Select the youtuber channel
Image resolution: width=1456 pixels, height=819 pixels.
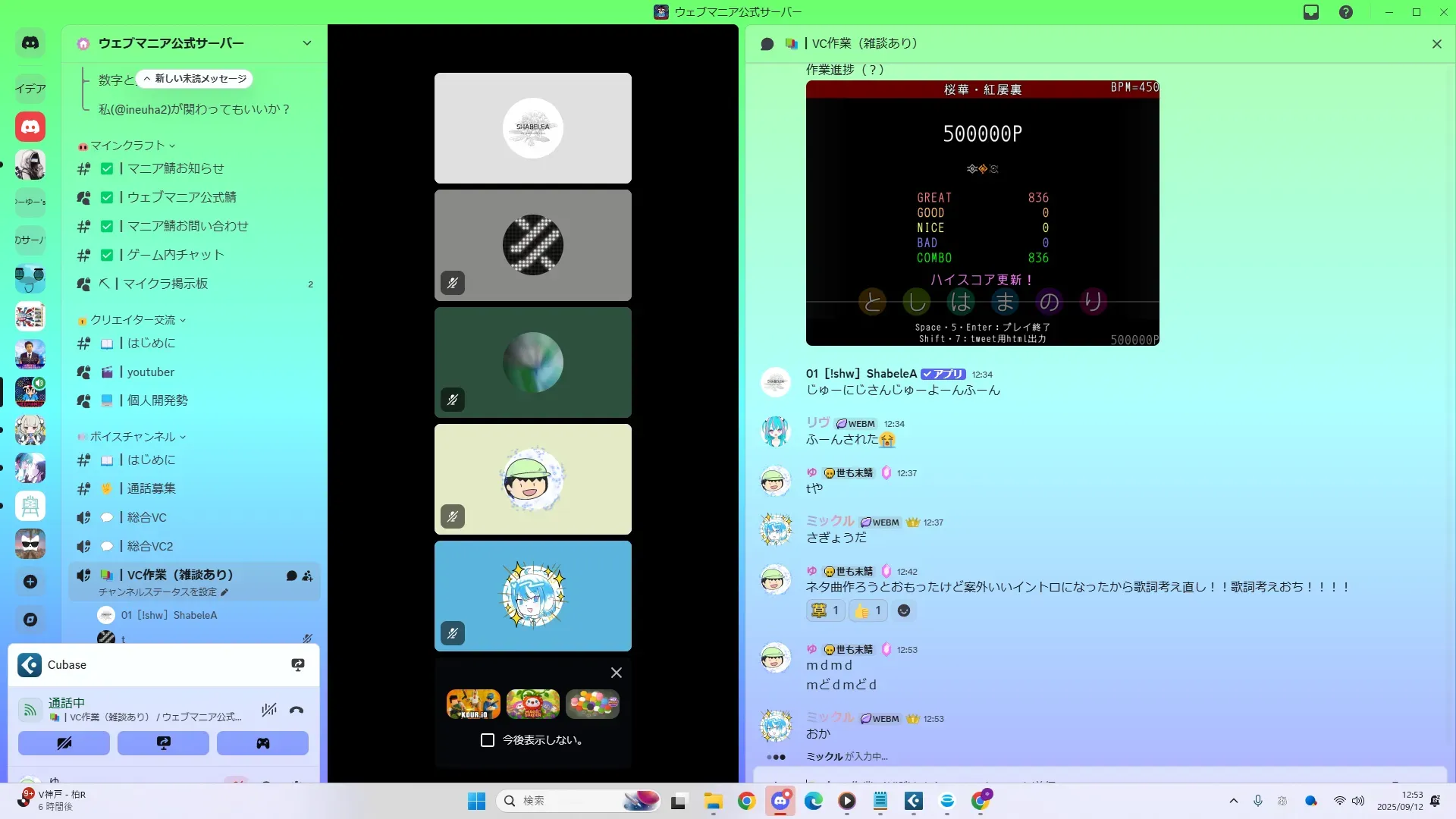pyautogui.click(x=150, y=372)
